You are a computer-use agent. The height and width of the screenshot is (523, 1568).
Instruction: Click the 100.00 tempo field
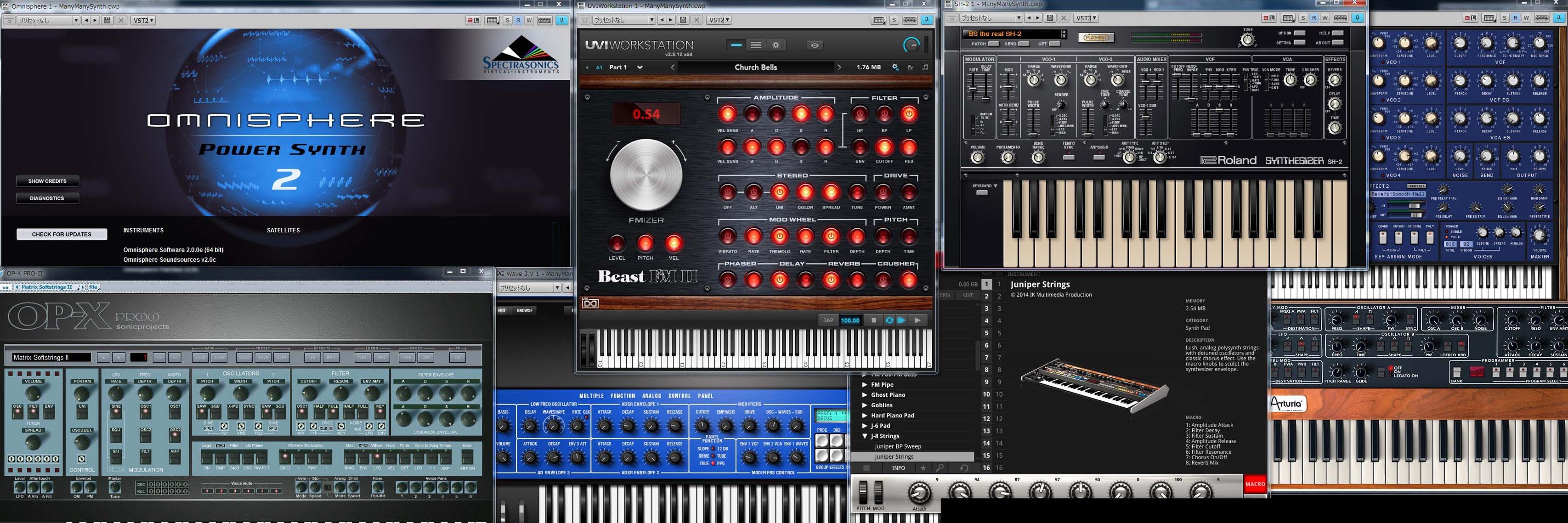pyautogui.click(x=850, y=321)
